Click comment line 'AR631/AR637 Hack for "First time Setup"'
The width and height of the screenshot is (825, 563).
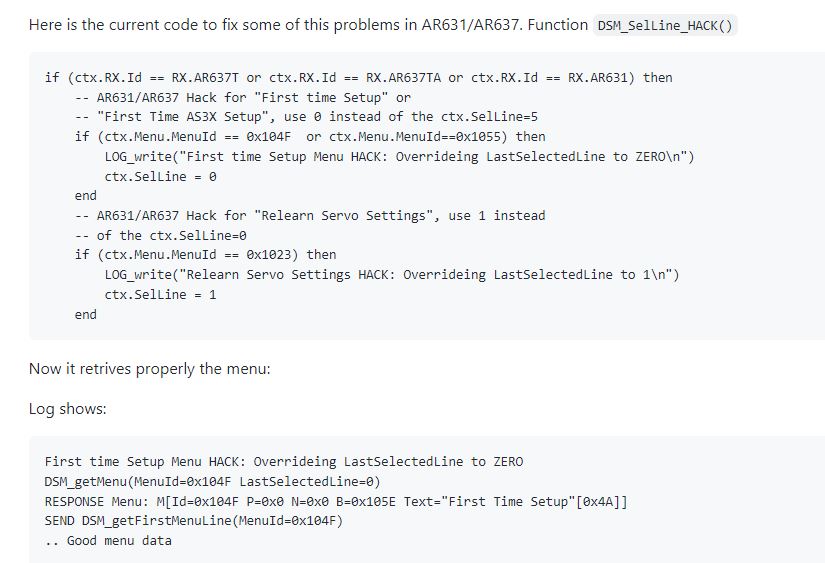pos(243,98)
